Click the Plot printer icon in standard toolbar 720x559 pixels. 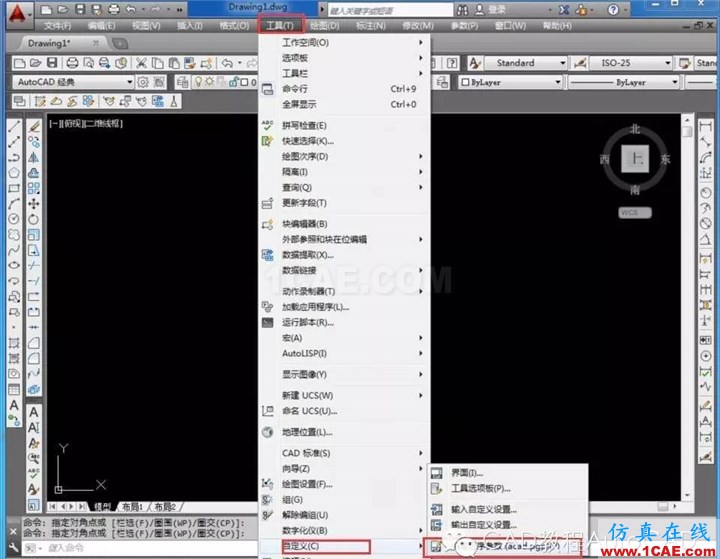point(72,63)
